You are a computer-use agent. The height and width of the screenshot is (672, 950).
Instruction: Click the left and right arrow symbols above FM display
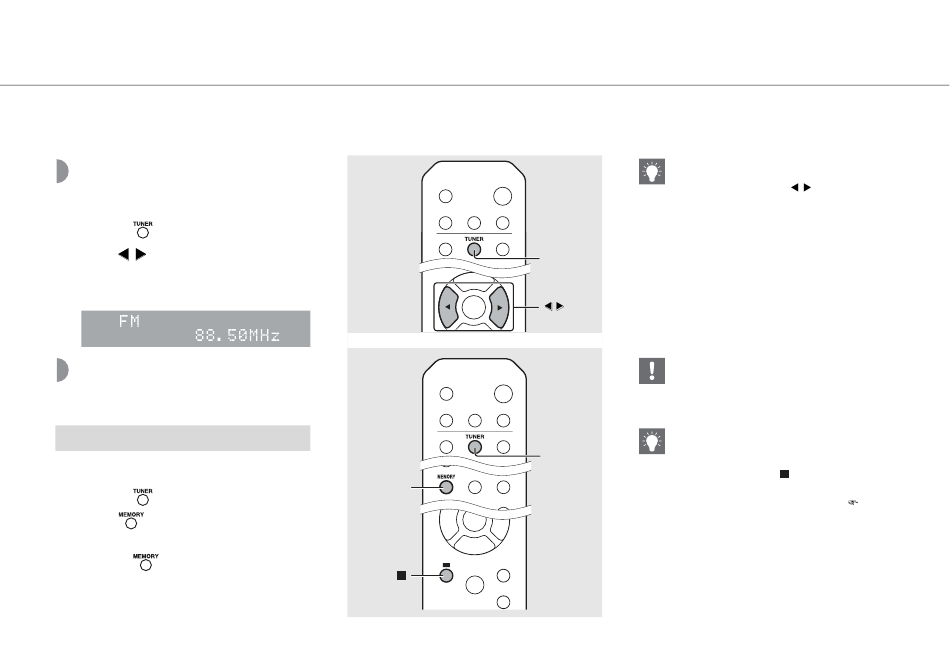[132, 254]
